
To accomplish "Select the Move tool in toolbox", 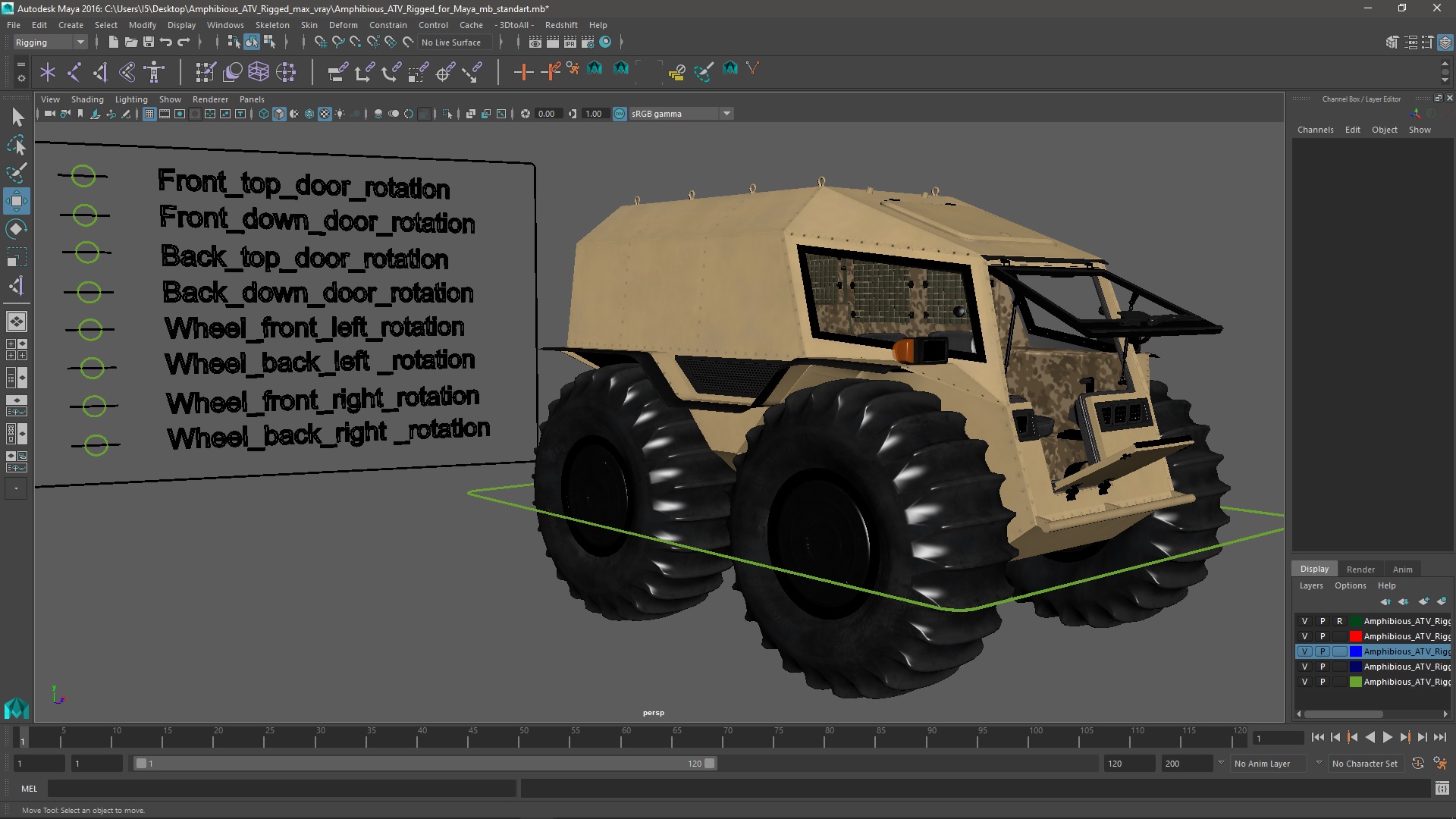I will click(16, 201).
